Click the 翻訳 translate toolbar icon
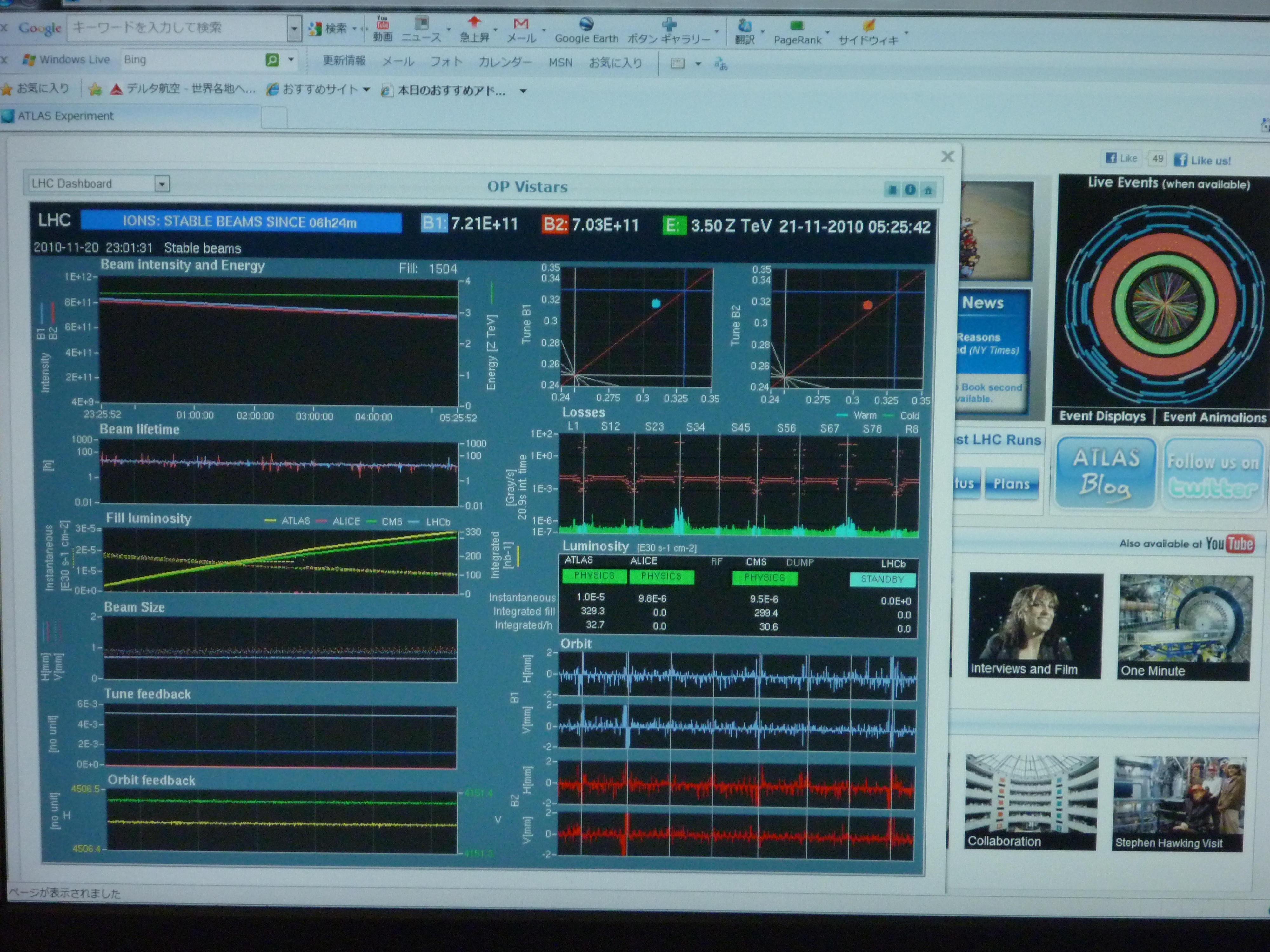Screen dimensions: 1270x952 [x=745, y=32]
